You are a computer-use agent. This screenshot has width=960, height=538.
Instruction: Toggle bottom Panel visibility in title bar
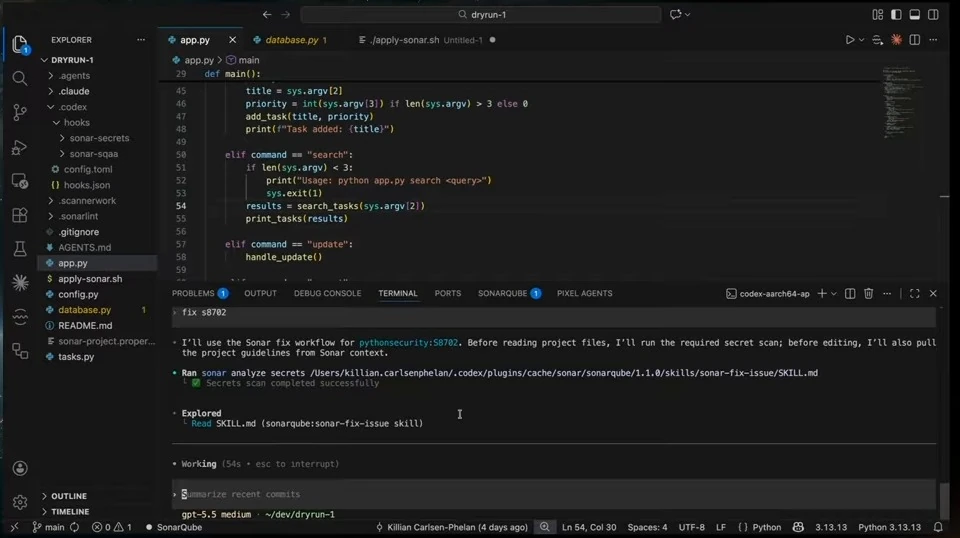[915, 14]
